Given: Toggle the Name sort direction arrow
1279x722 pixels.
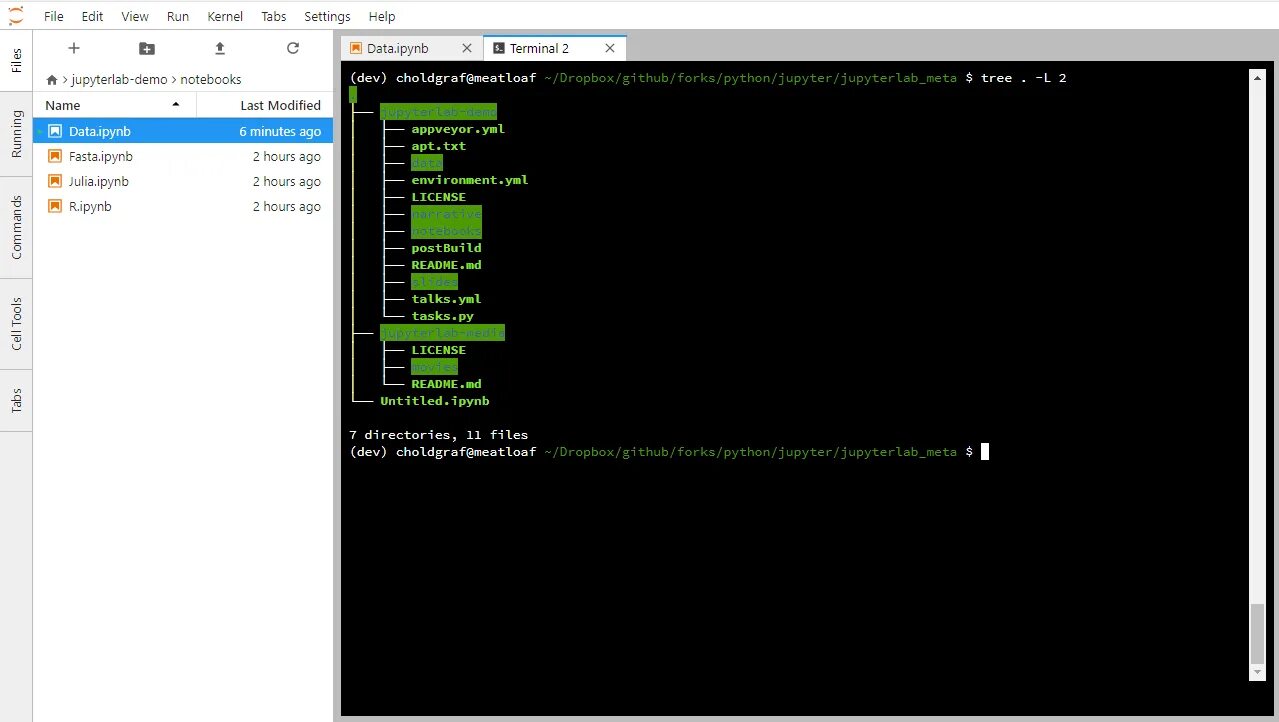Looking at the screenshot, I should point(176,104).
